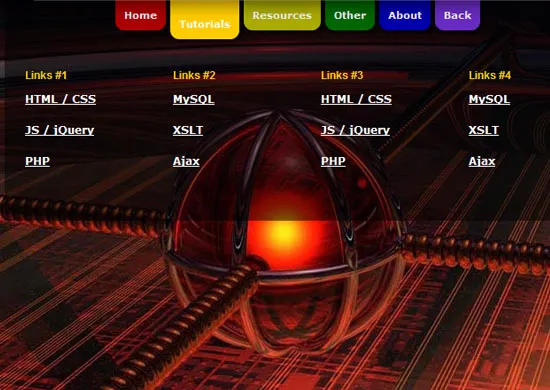Click the Links #1 column heading
Image resolution: width=550 pixels, height=390 pixels.
pyautogui.click(x=46, y=75)
